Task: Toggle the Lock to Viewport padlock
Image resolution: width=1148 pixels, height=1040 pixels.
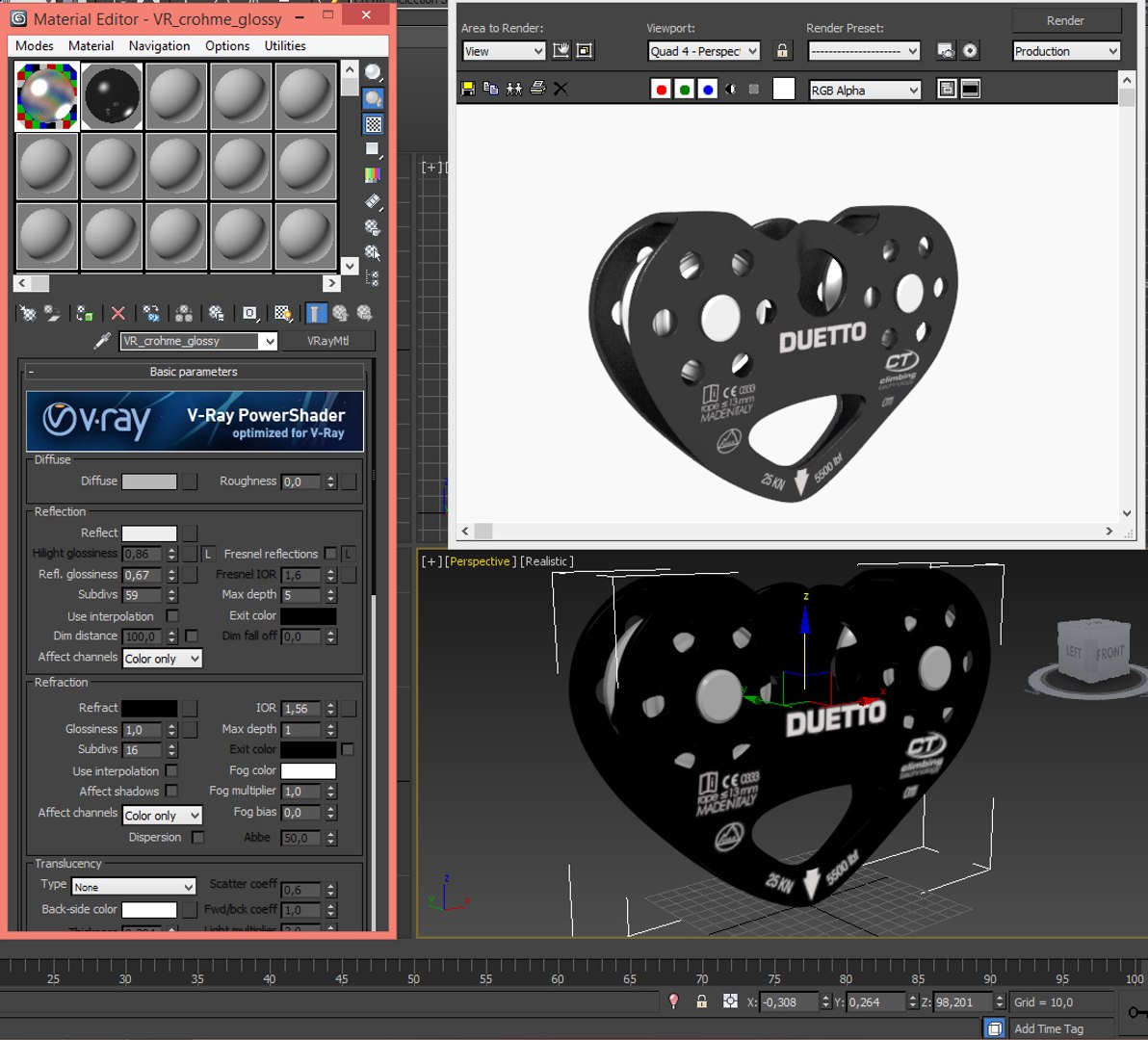Action: (782, 50)
